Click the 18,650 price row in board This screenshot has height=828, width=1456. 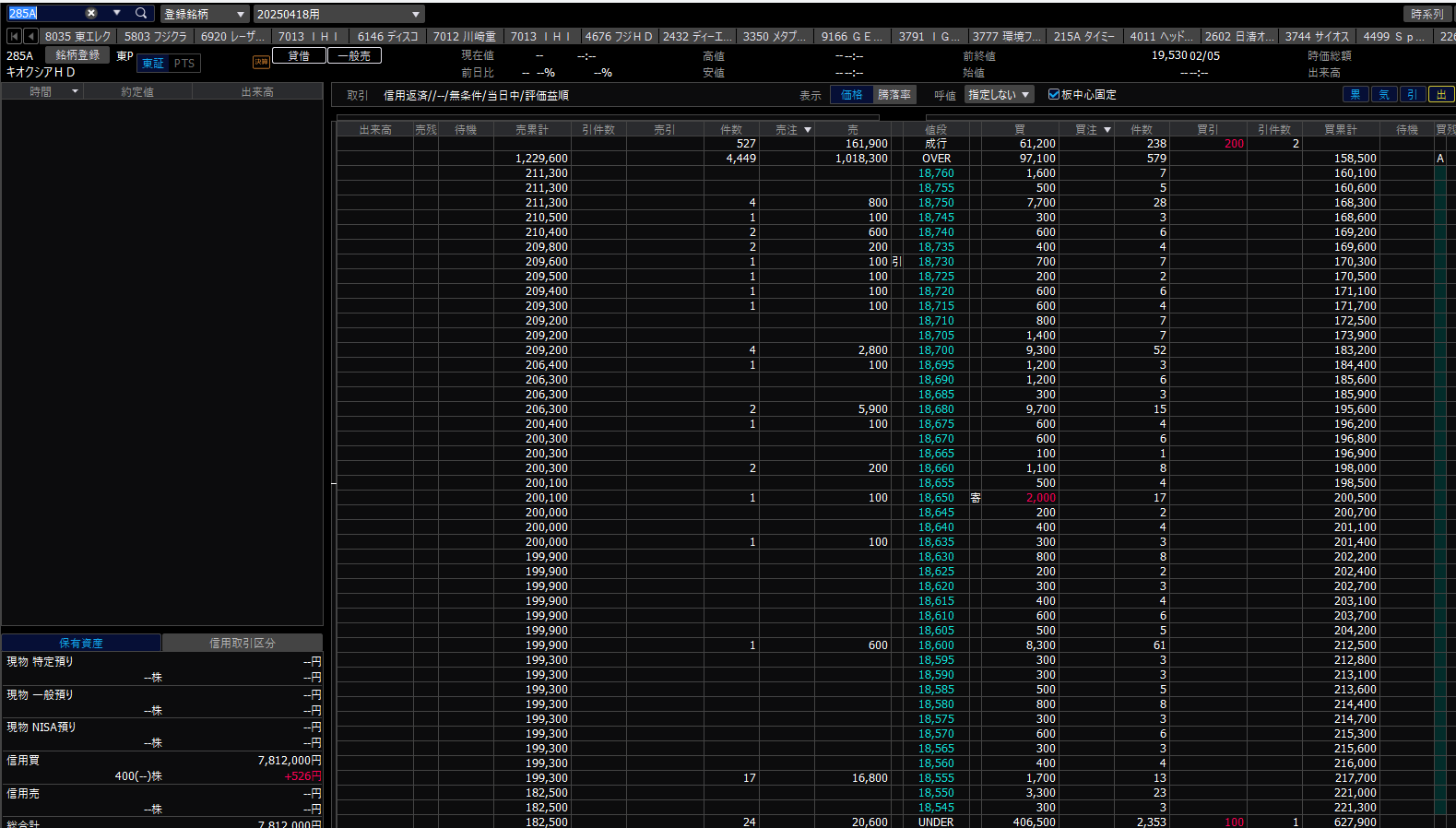pyautogui.click(x=936, y=498)
